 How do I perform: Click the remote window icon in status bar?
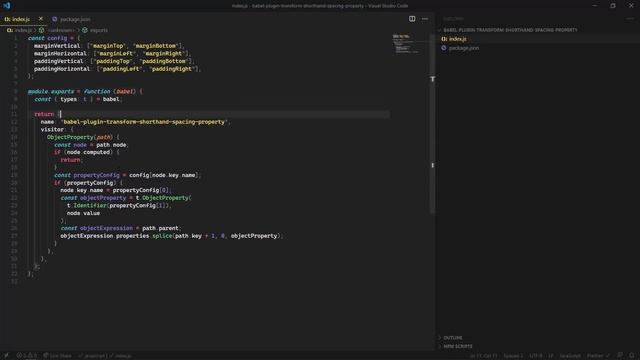6,356
